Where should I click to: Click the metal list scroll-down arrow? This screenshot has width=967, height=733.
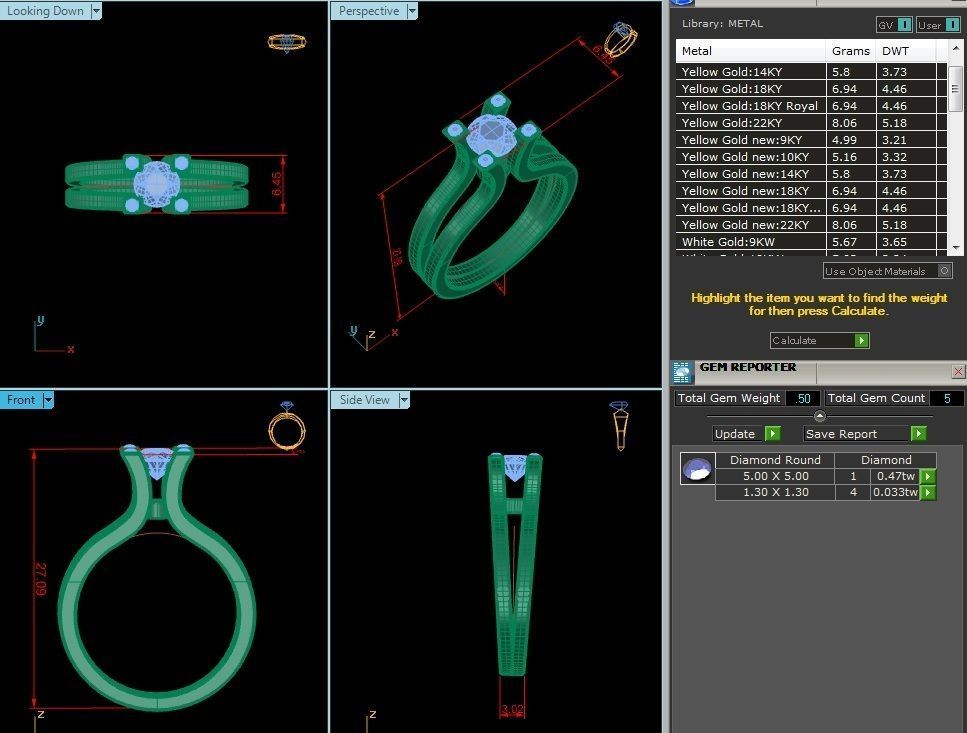[x=955, y=247]
